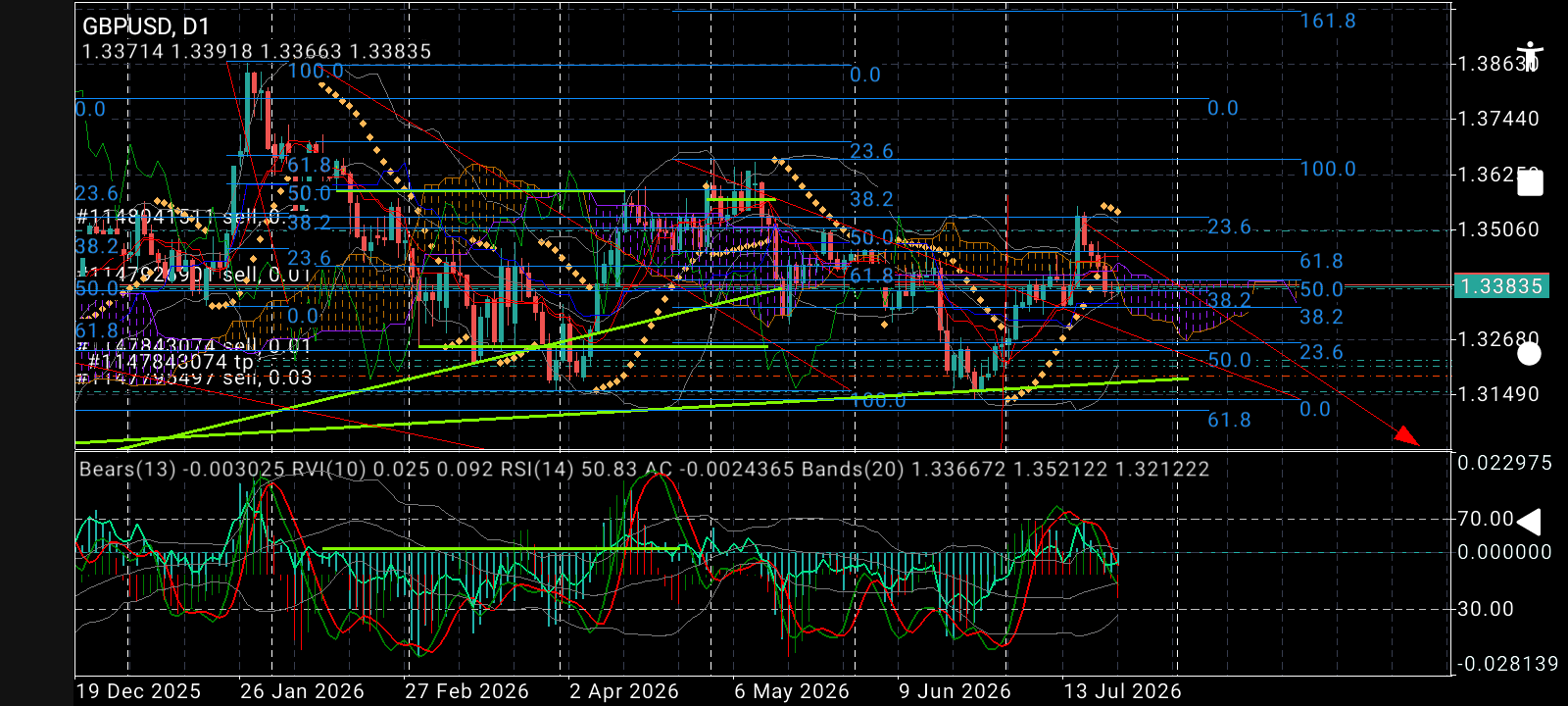
Task: Tap the 30.00 RSI level label
Action: tap(1486, 609)
